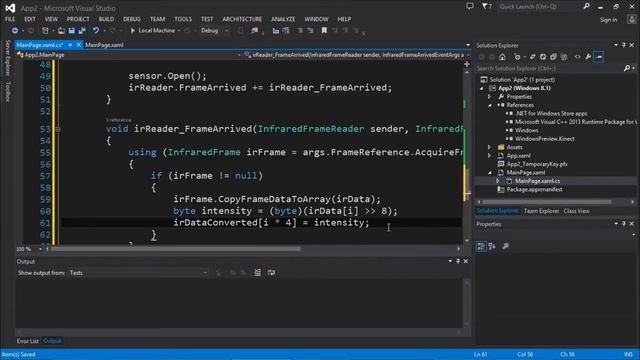Open Server Explorer side tab
Screen dimensions: 640x360
[x=7, y=58]
